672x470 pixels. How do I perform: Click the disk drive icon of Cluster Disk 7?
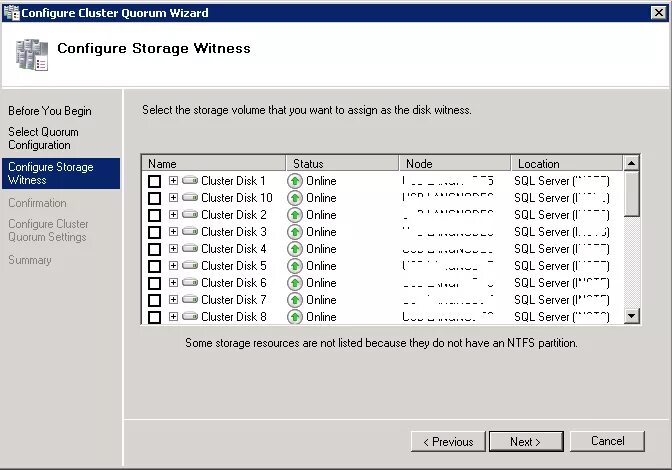click(x=190, y=299)
